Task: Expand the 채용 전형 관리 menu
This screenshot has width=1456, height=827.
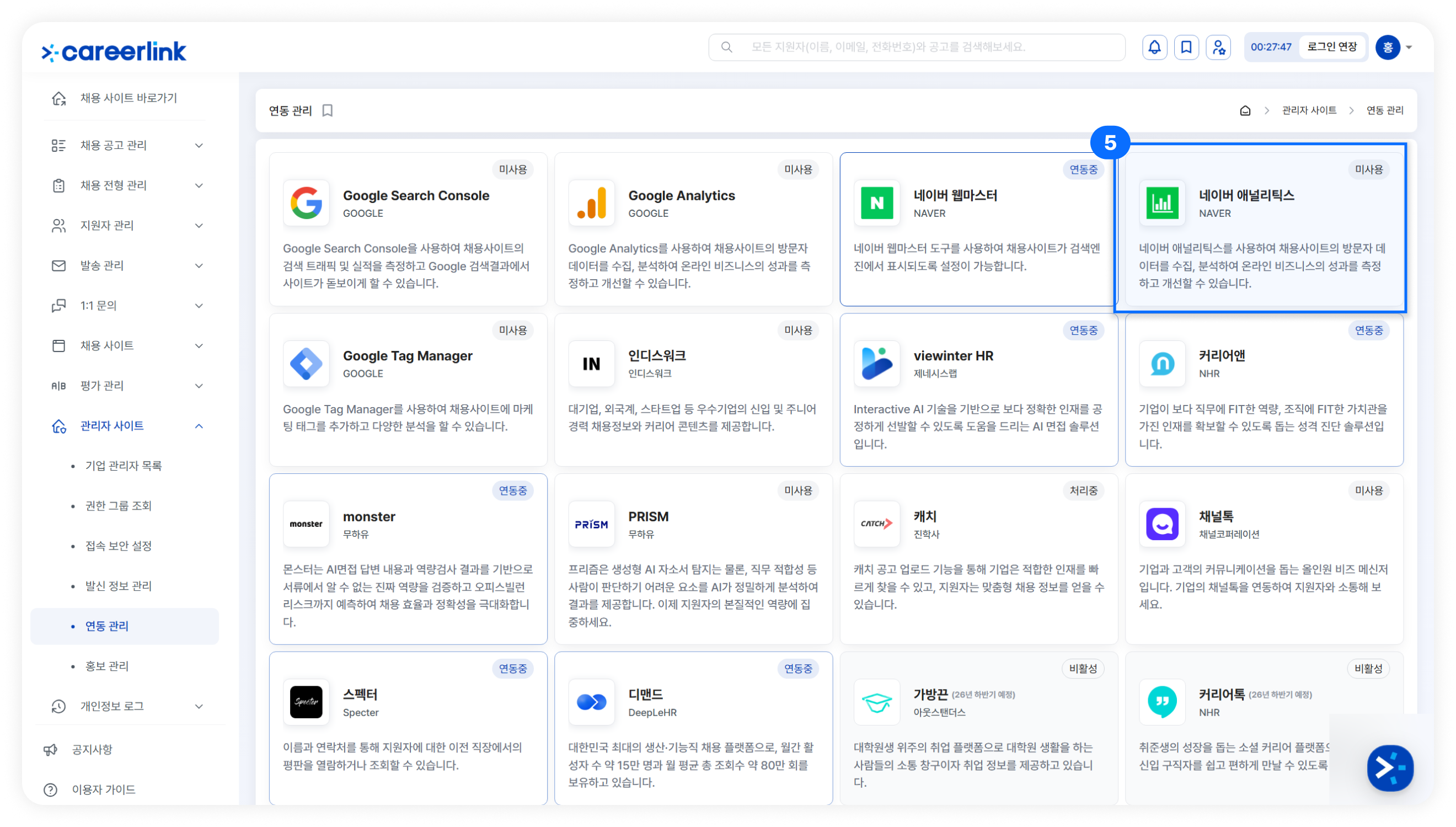Action: pyautogui.click(x=199, y=186)
